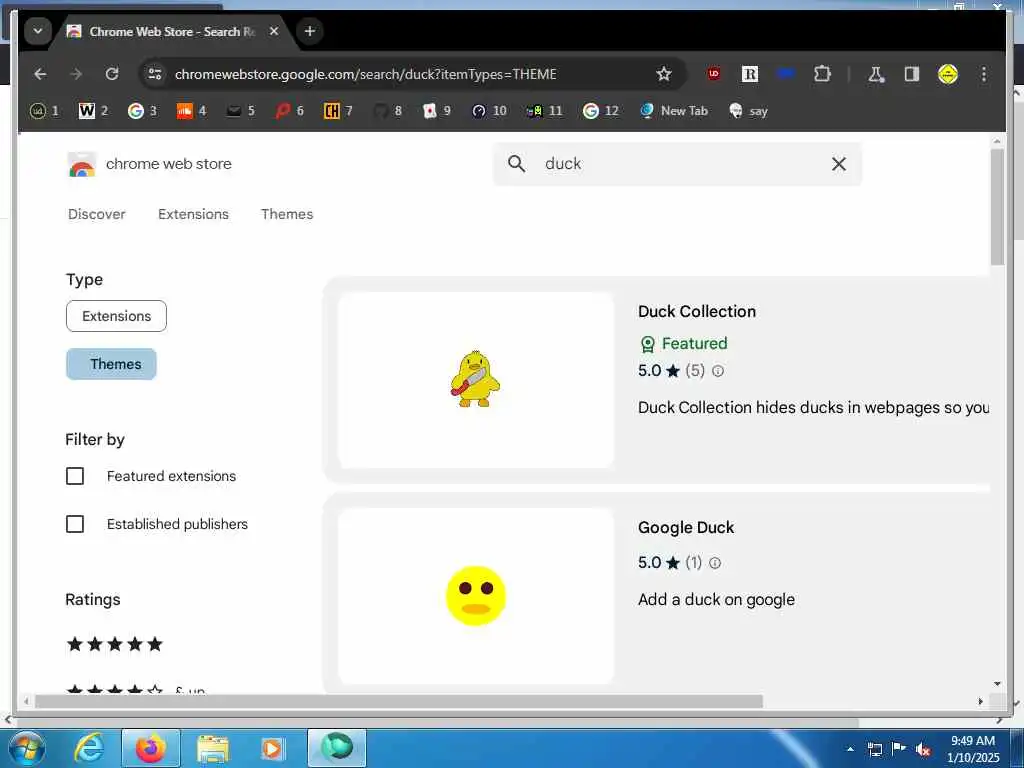Open the SoundCloud bookmark labeled 4
This screenshot has height=768, width=1024.
tap(191, 110)
